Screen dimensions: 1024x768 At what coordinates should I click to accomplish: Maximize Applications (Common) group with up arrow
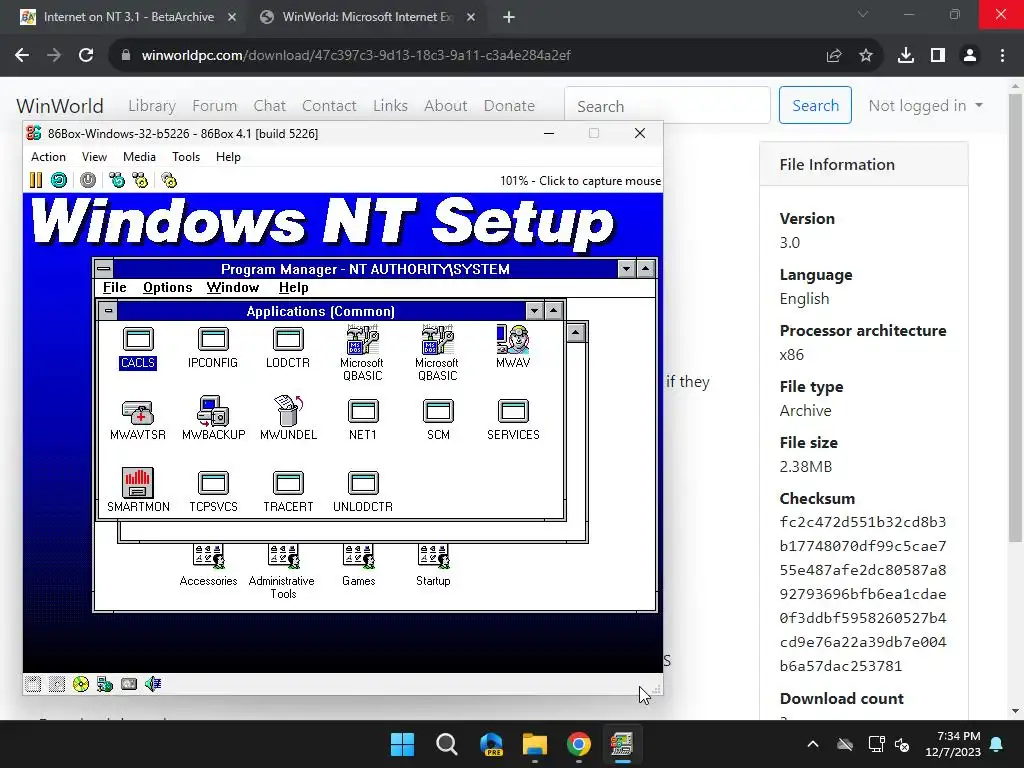(x=554, y=311)
